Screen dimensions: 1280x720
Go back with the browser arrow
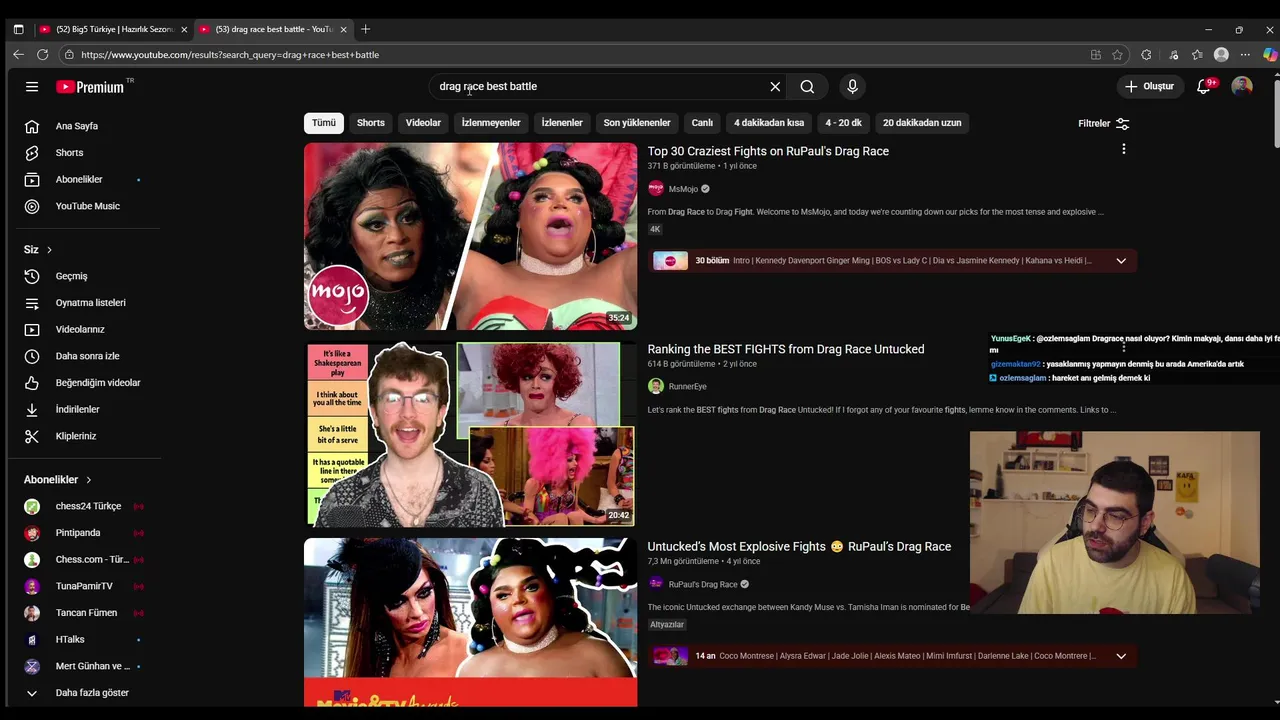18,55
